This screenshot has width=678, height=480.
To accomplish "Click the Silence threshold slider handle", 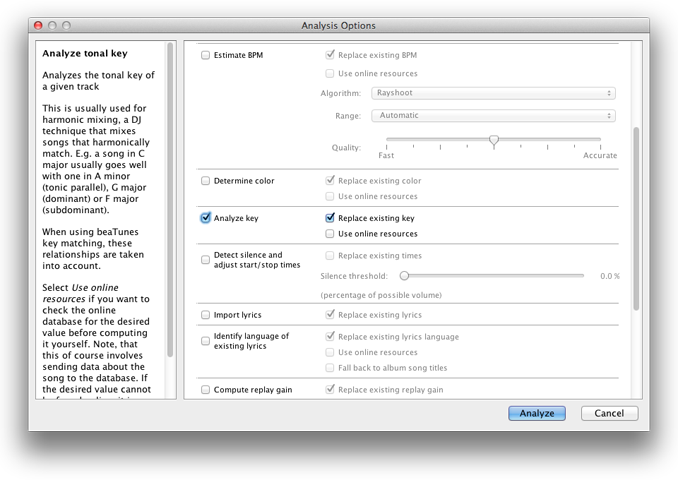I will click(404, 275).
